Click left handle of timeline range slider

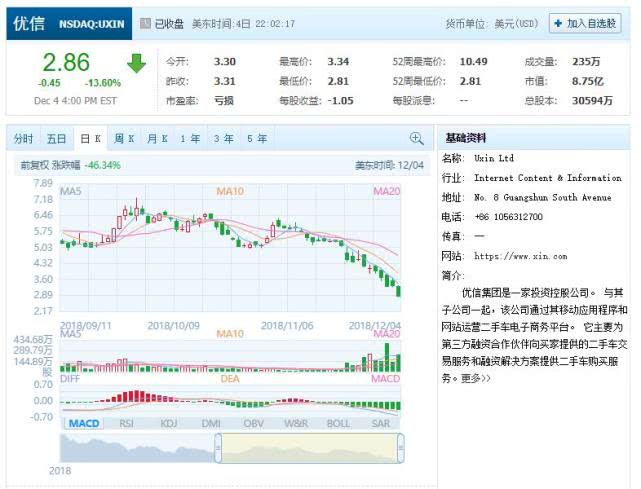(x=216, y=448)
